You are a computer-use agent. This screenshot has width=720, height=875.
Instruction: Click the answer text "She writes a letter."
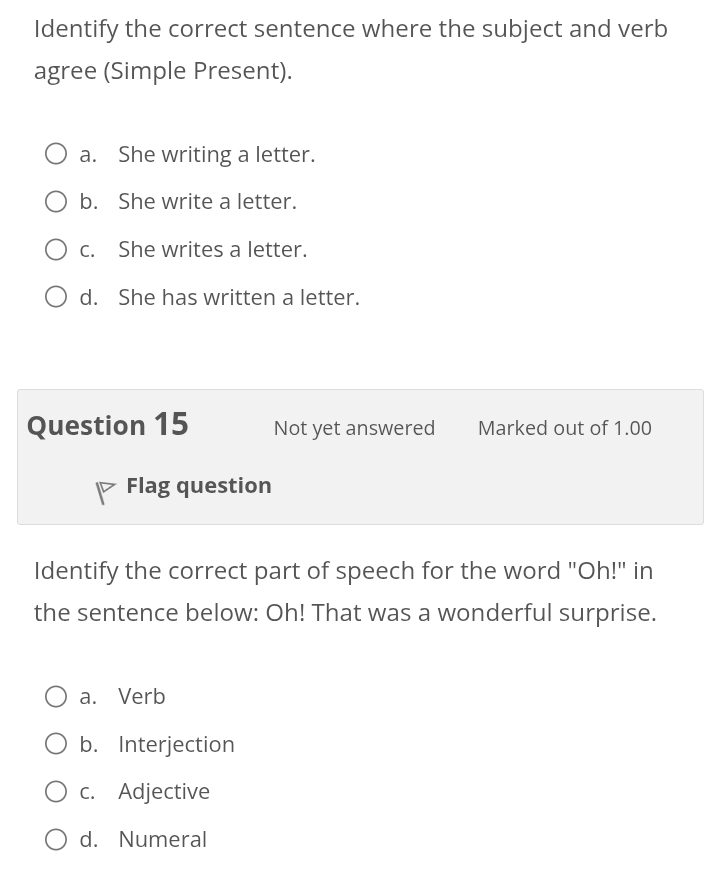tap(212, 249)
